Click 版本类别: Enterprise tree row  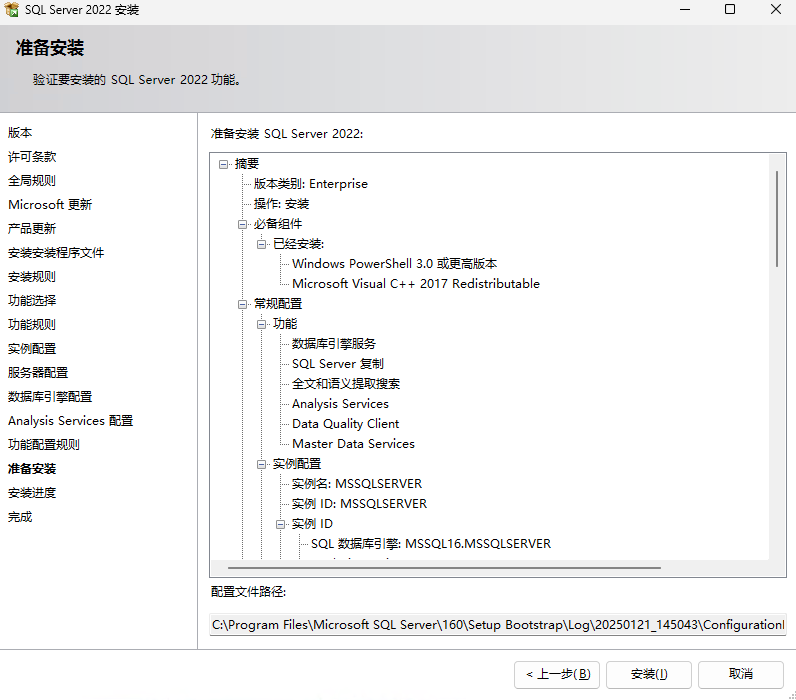(311, 184)
